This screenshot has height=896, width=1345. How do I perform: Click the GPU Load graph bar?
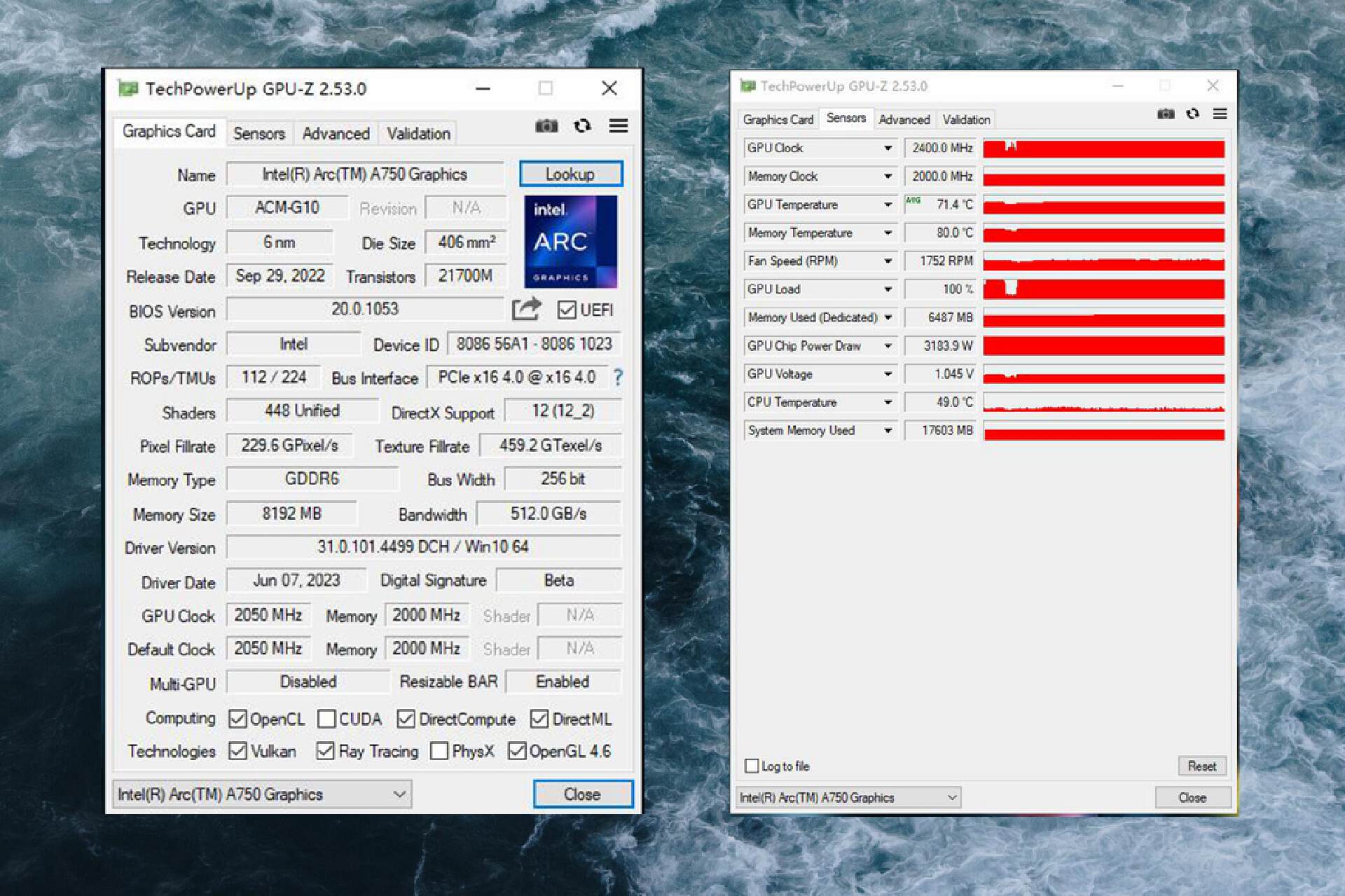[1103, 289]
